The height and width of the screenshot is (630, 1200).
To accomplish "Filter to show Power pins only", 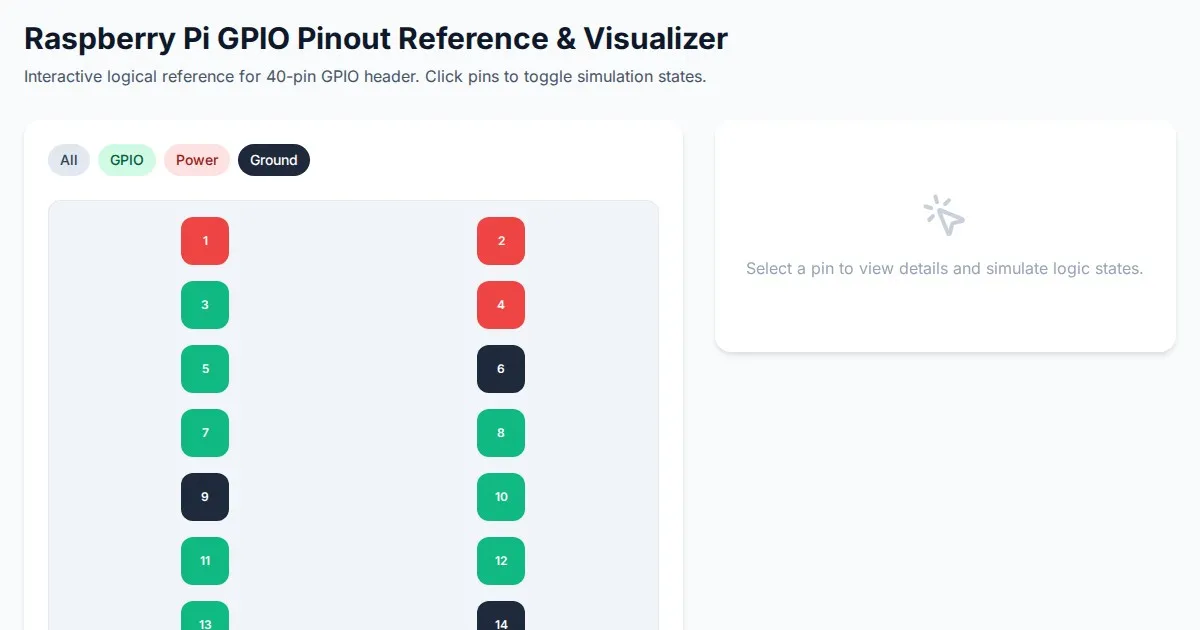I will (x=197, y=160).
